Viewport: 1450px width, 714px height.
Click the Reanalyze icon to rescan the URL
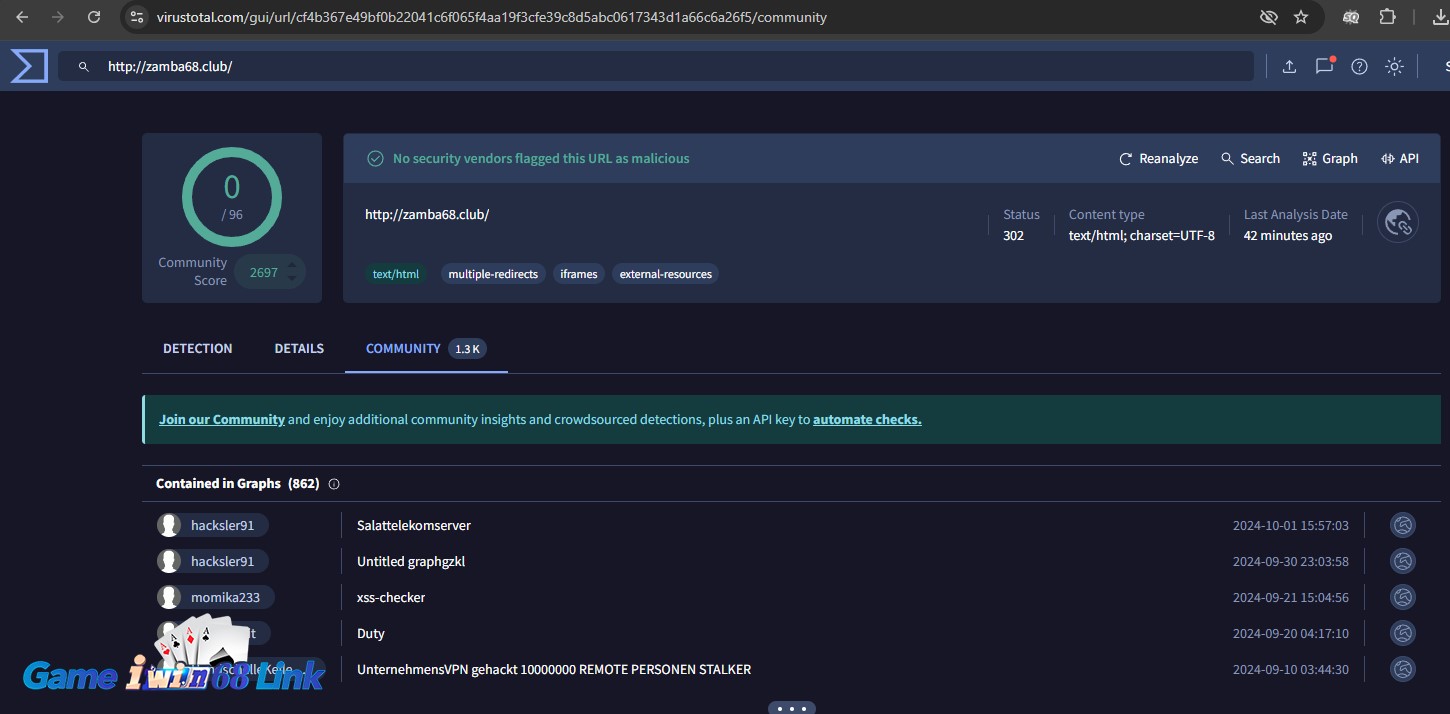click(1126, 158)
